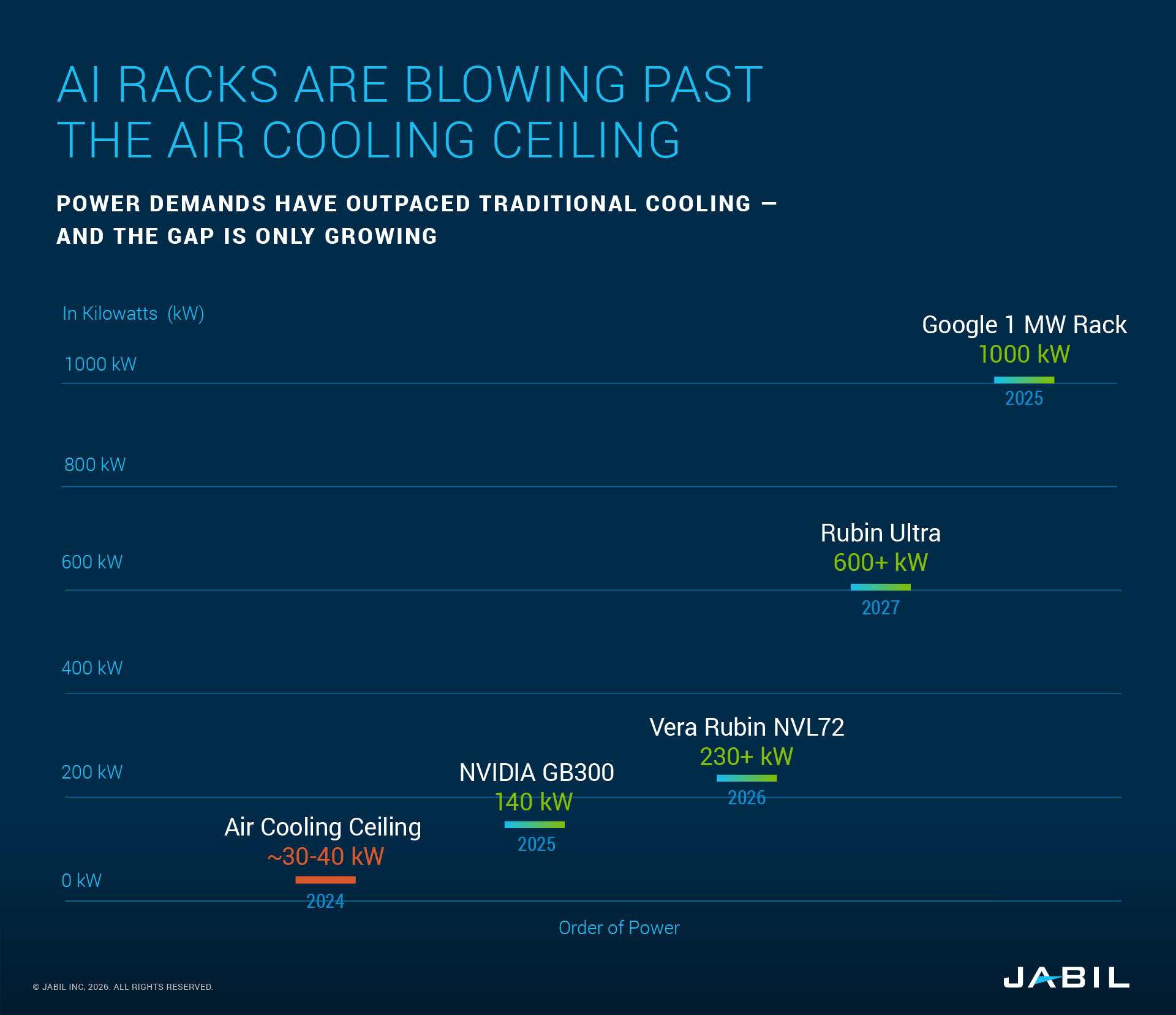Click the orange Air Cooling Ceiling bar marker
The image size is (1176, 1015).
[x=325, y=880]
